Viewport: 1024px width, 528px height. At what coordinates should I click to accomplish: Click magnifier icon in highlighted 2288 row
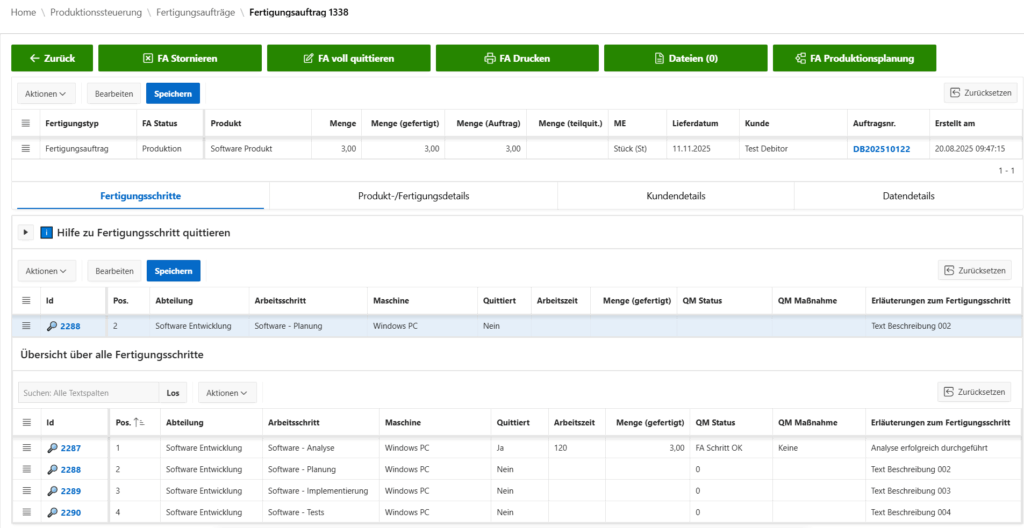click(x=52, y=326)
